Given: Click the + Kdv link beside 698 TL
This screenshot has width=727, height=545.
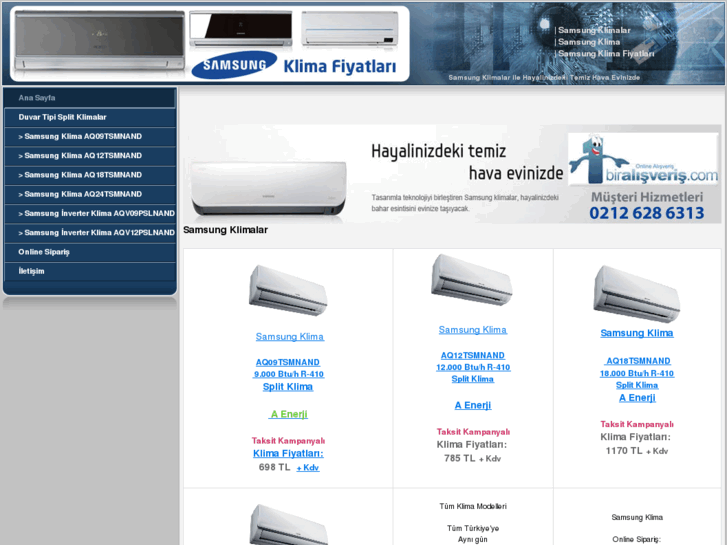Looking at the screenshot, I should pyautogui.click(x=308, y=468).
